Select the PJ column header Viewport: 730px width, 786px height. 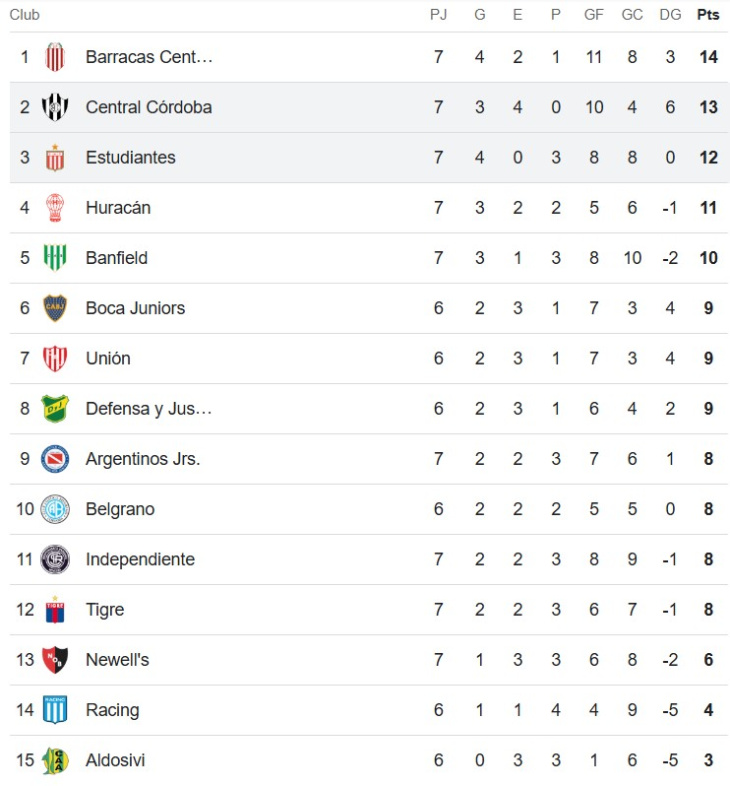click(438, 15)
